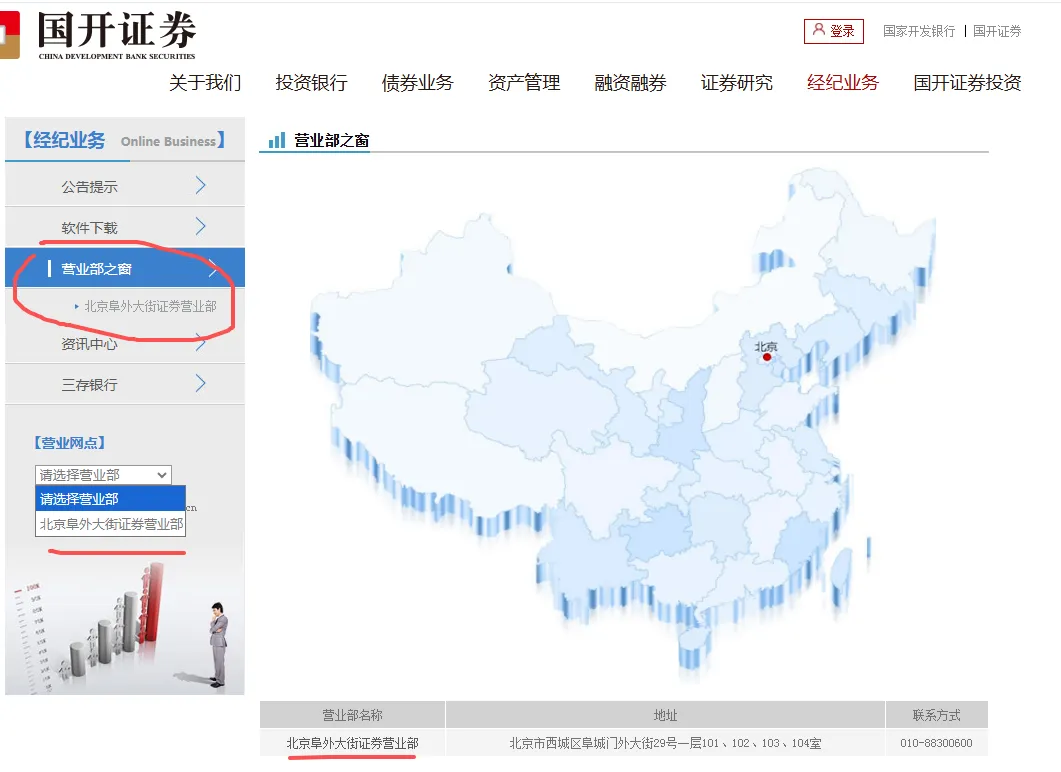Click businessman chart banner image
Image resolution: width=1061 pixels, height=772 pixels.
(125, 626)
